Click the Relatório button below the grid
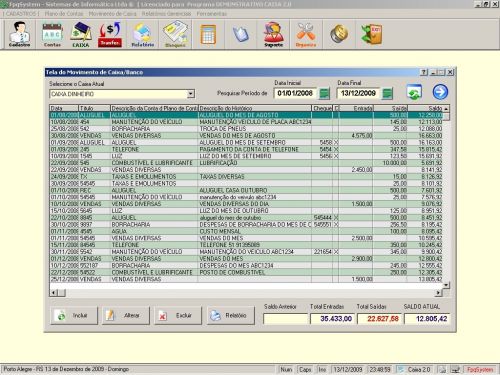Image resolution: width=500 pixels, height=375 pixels. point(231,315)
